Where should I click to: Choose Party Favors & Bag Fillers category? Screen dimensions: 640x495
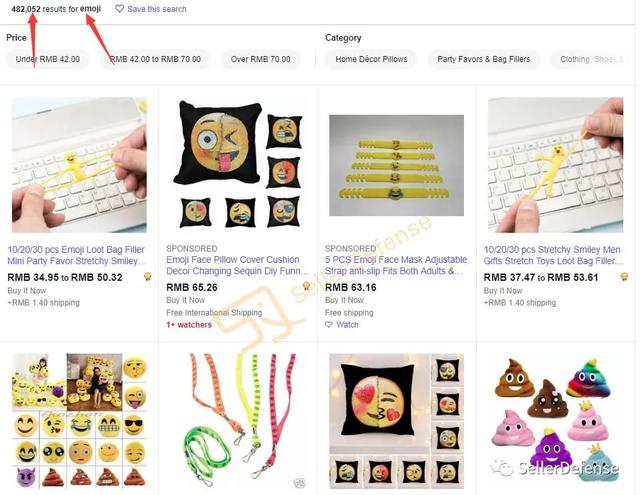click(484, 59)
